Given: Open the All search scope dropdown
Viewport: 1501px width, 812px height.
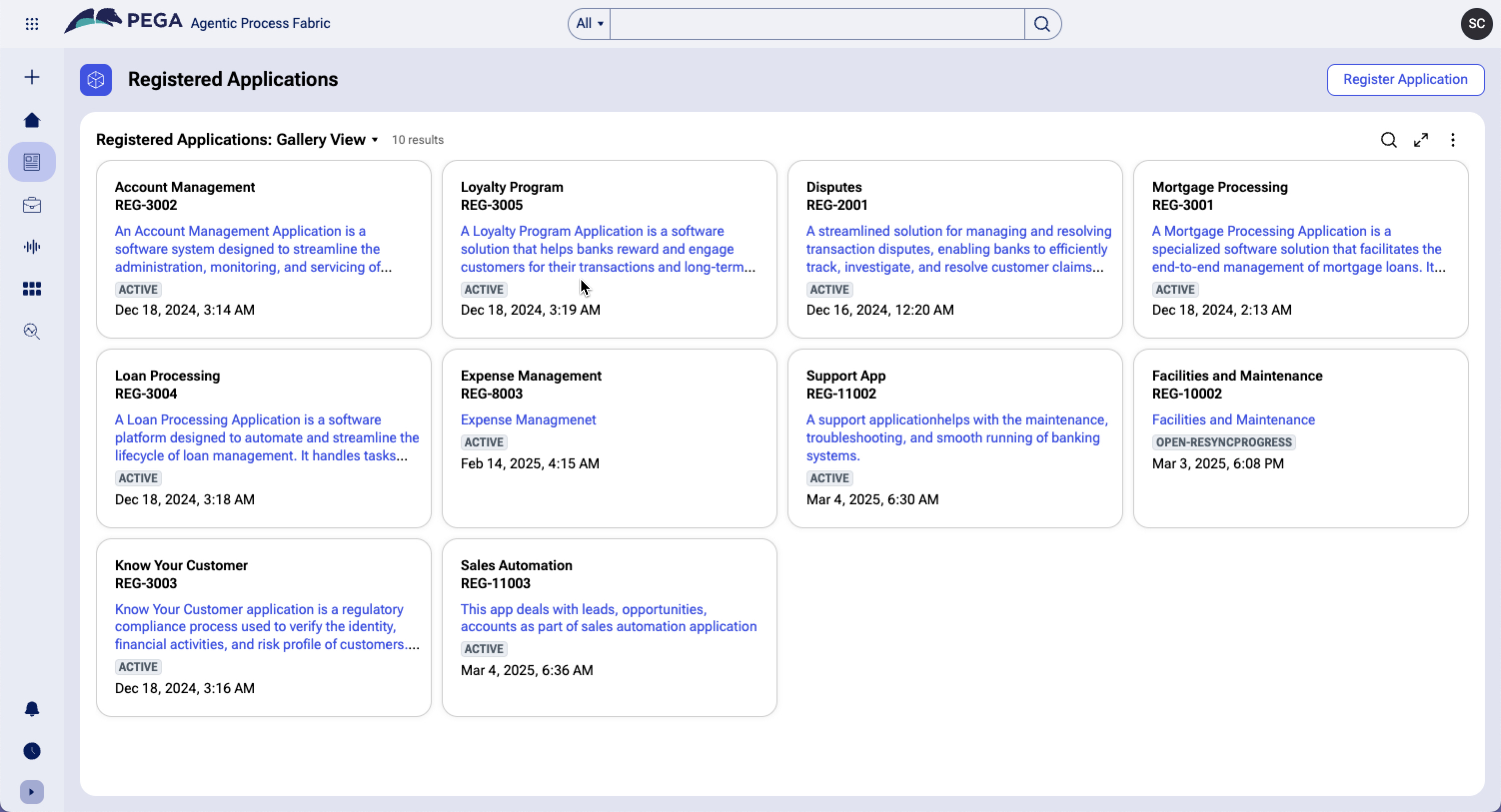Looking at the screenshot, I should point(589,24).
